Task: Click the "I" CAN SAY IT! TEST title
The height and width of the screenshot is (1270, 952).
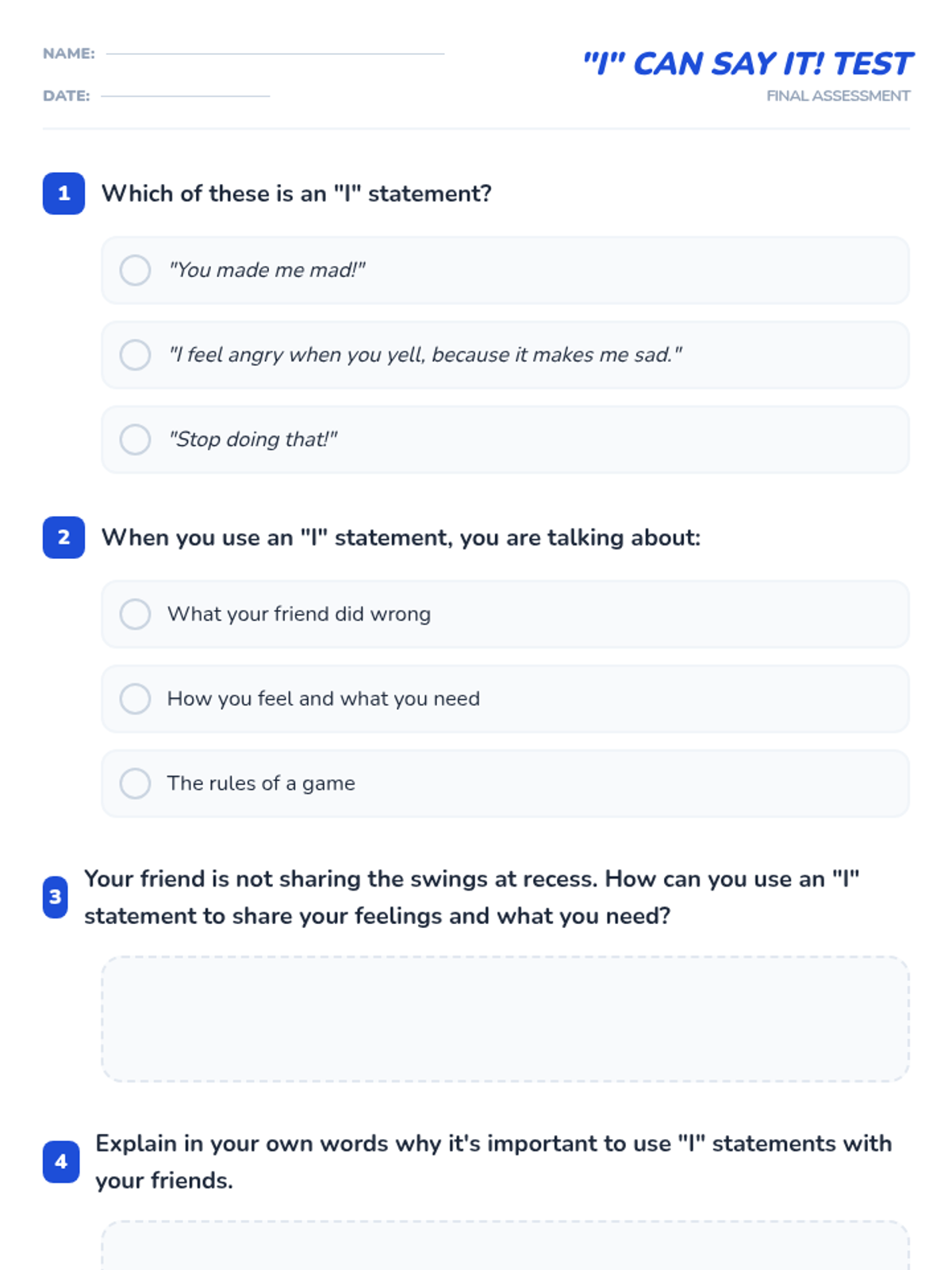Action: coord(747,63)
